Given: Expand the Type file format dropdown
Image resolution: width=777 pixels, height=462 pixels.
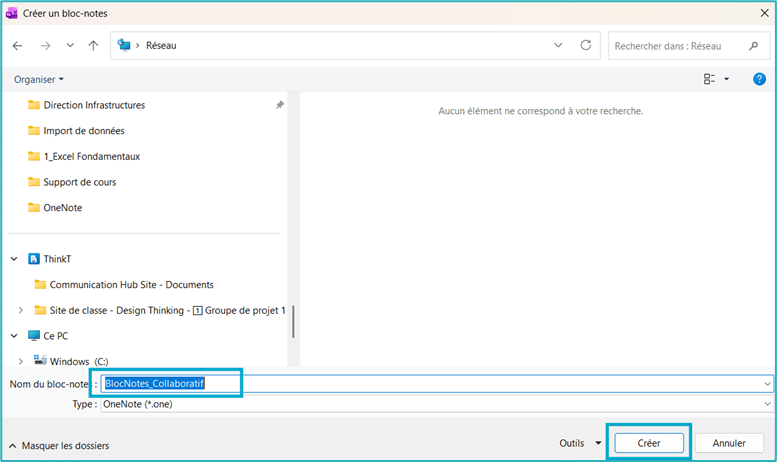Looking at the screenshot, I should pyautogui.click(x=767, y=404).
